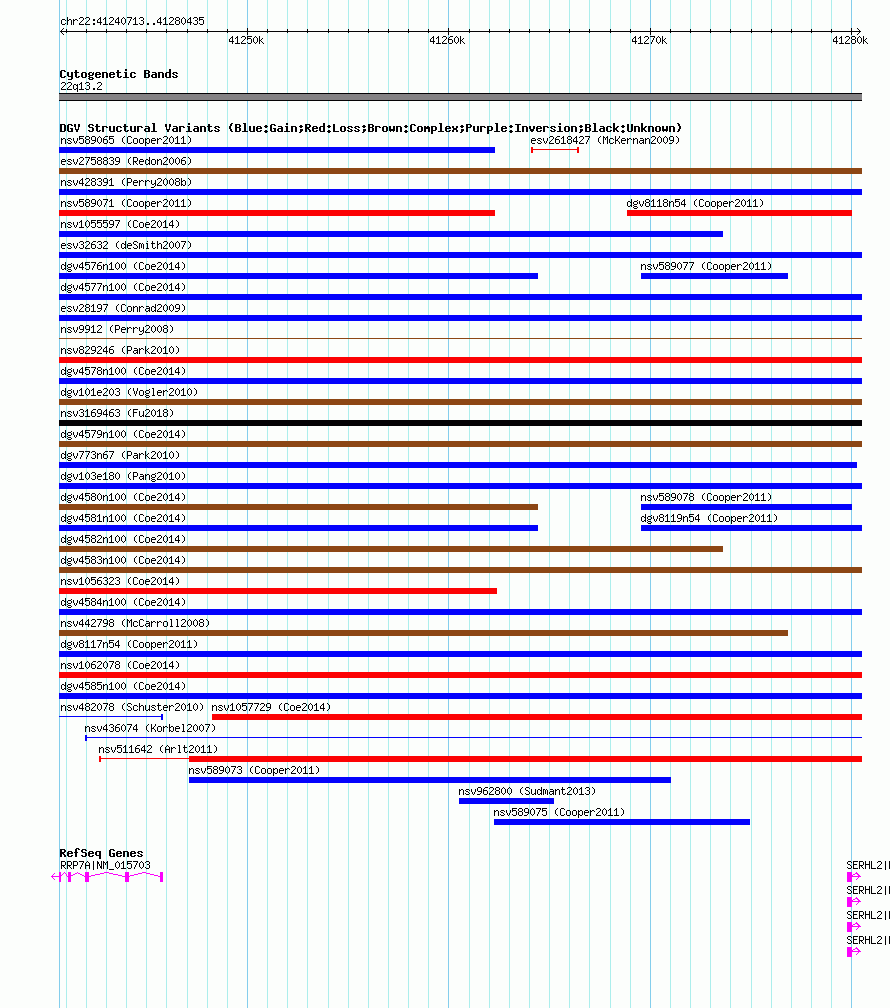Click the blue nsv589073 (Cooper2011) bar
890x1008 pixels.
(x=430, y=780)
